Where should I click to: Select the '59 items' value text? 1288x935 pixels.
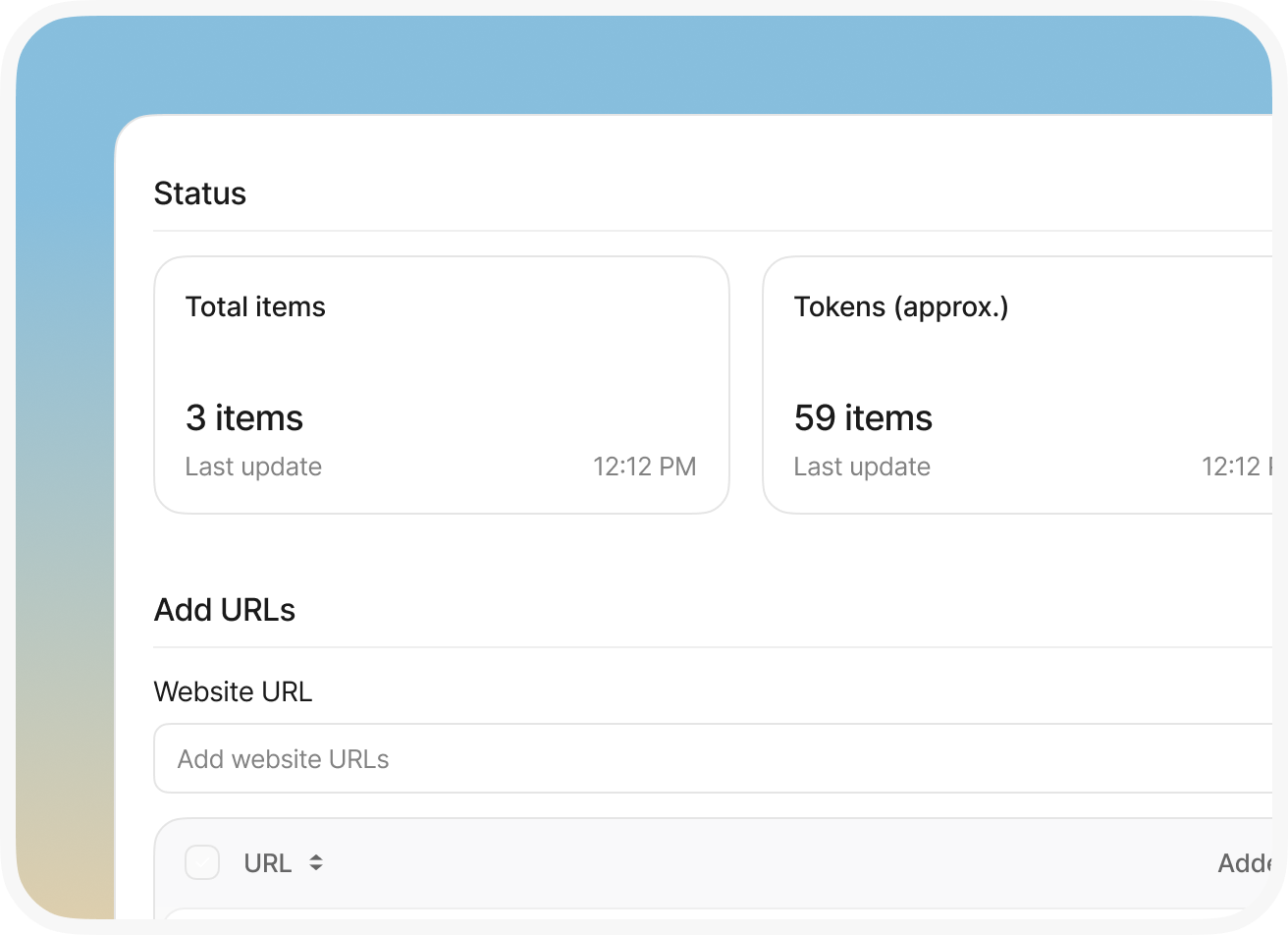pos(863,418)
